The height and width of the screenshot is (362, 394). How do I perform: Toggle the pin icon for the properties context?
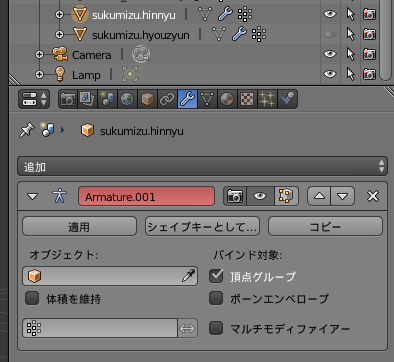click(27, 130)
